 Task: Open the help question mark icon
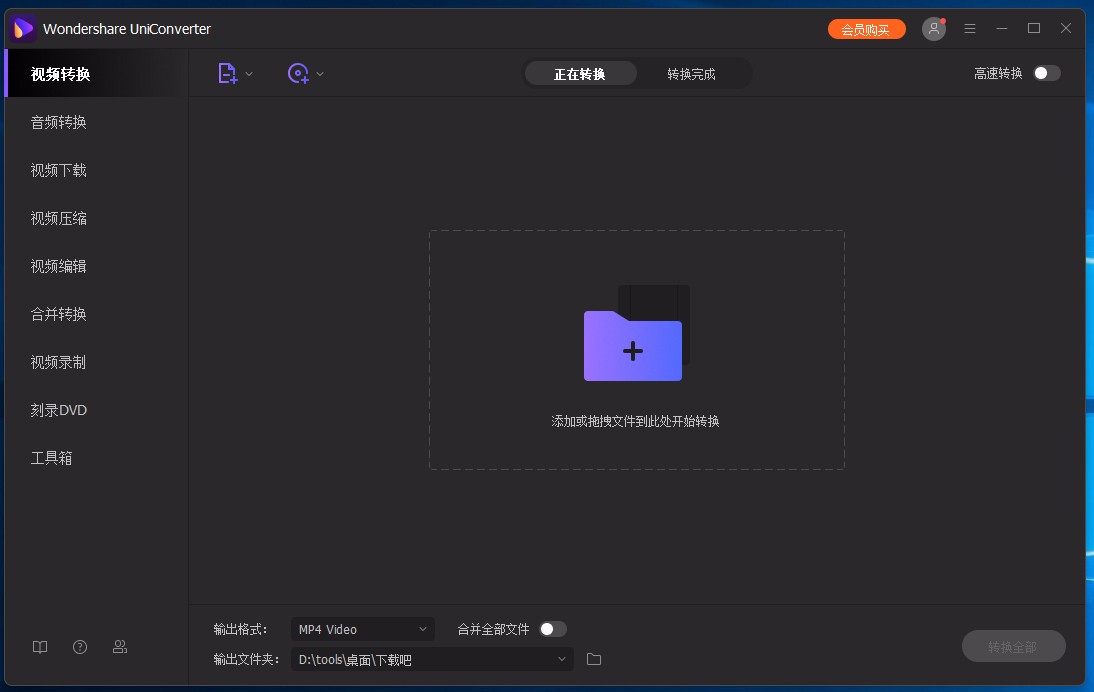[x=80, y=647]
